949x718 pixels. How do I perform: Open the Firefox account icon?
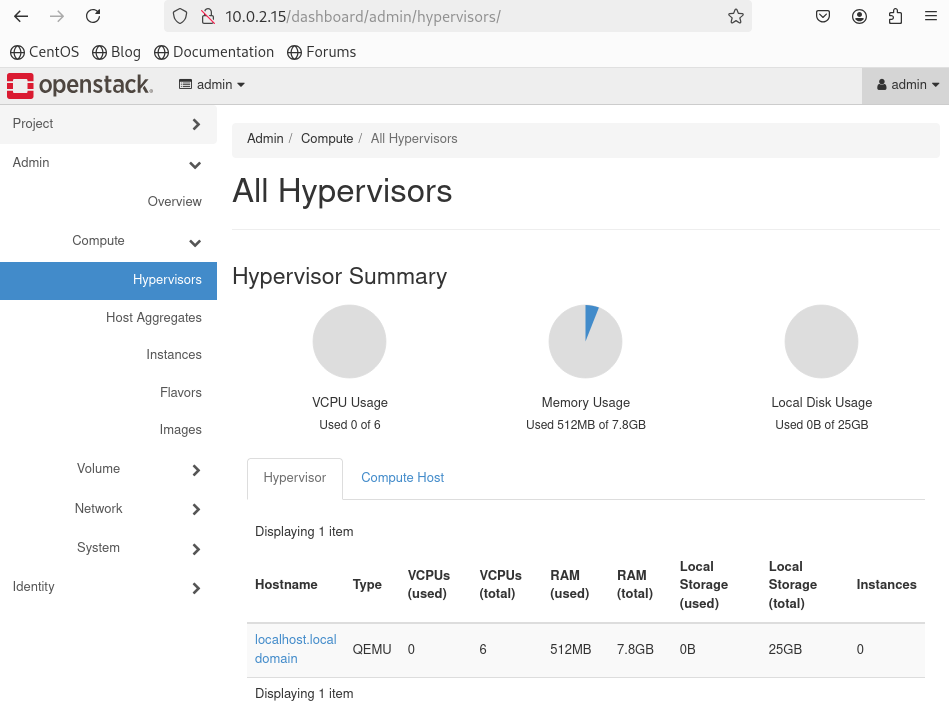click(859, 16)
